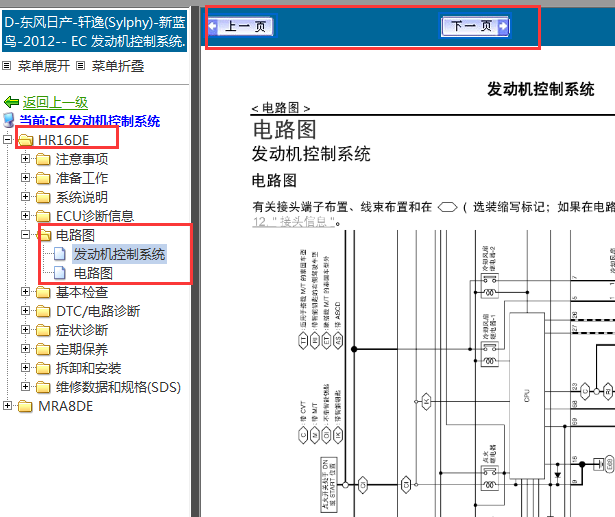Collapse the HR16DE tree node
The width and height of the screenshot is (615, 517).
[7, 139]
